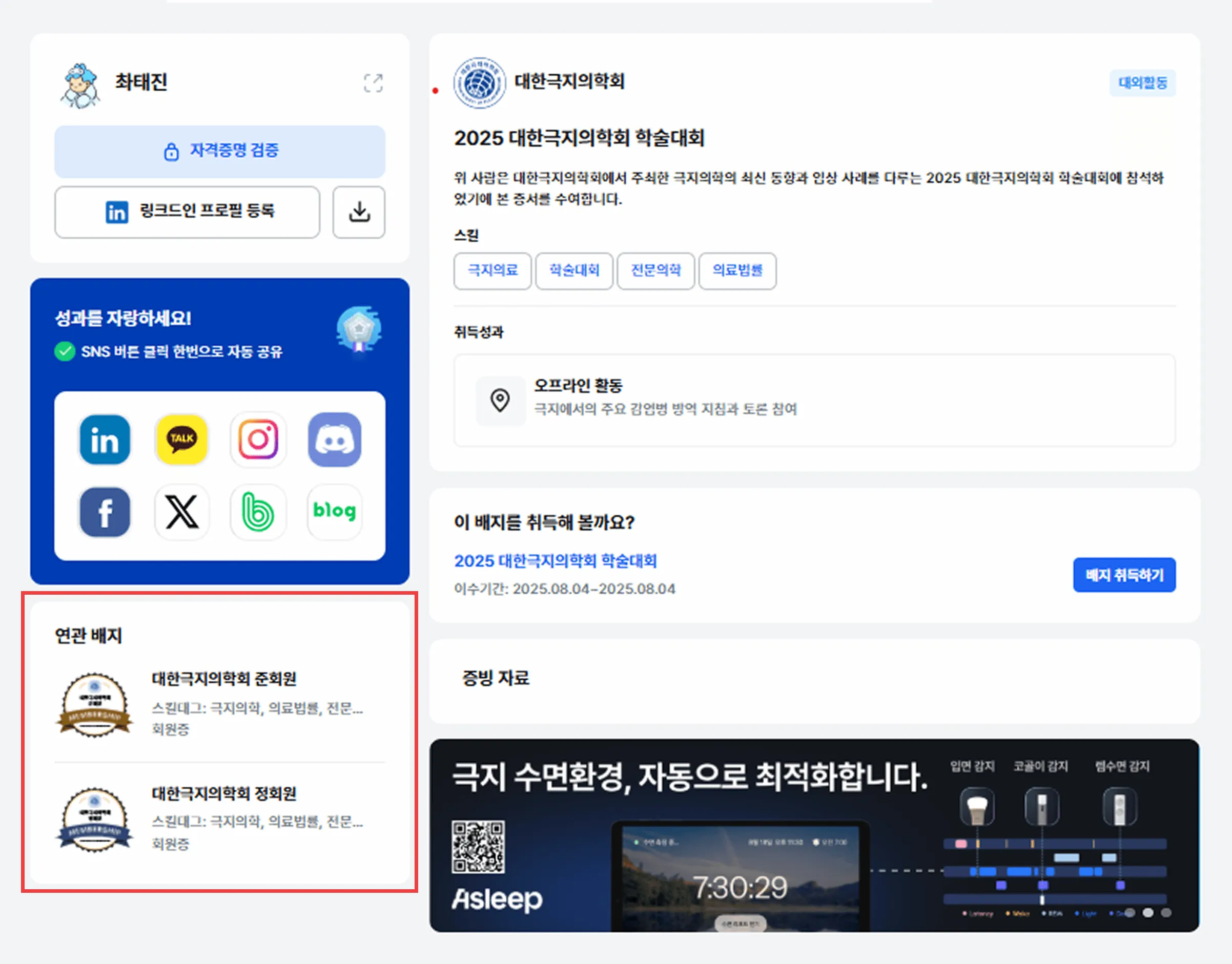Screen dimensions: 1232x964
Task: Open the 대한극지의학회 준회원 badge image
Action: pos(94,704)
